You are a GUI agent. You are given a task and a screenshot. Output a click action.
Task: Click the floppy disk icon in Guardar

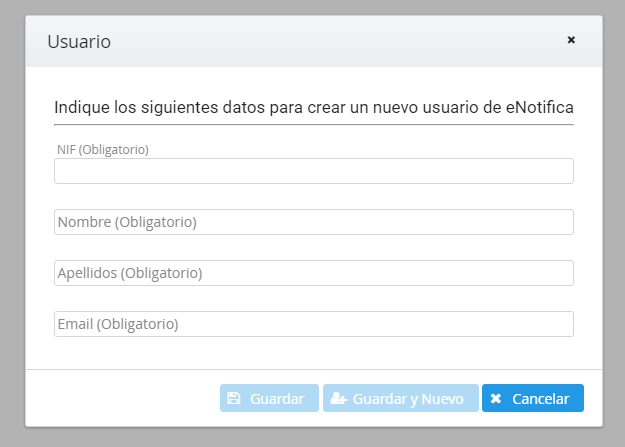coord(234,398)
